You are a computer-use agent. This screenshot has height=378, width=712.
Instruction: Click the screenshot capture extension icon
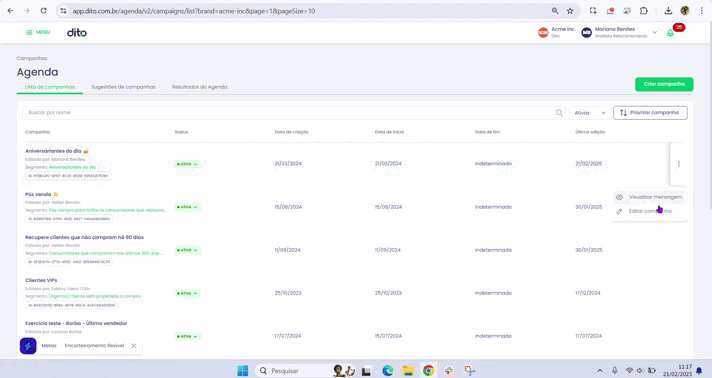593,10
